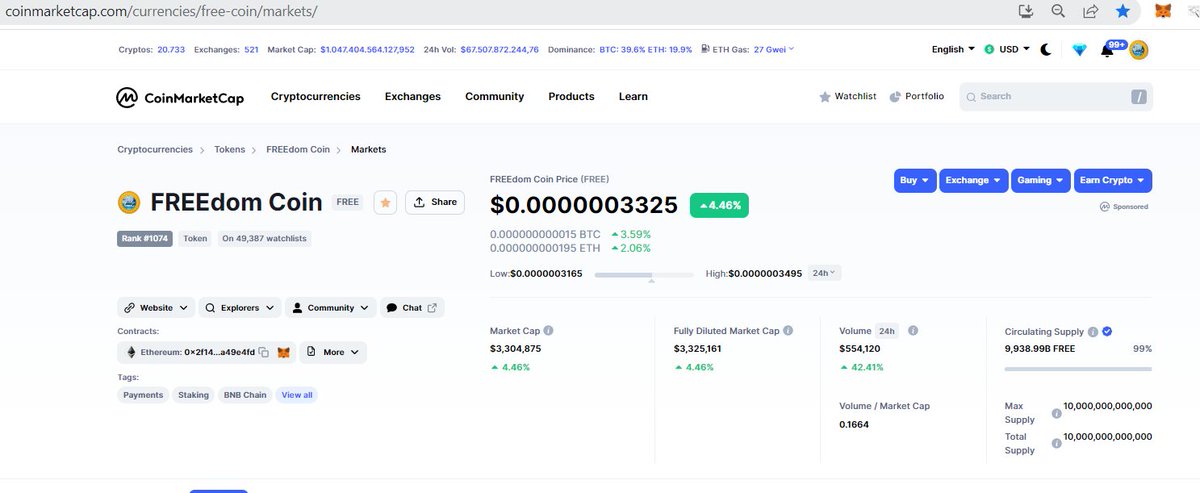The image size is (1200, 493).
Task: Go to Cryptocurrencies breadcrumb
Action: [x=155, y=150]
